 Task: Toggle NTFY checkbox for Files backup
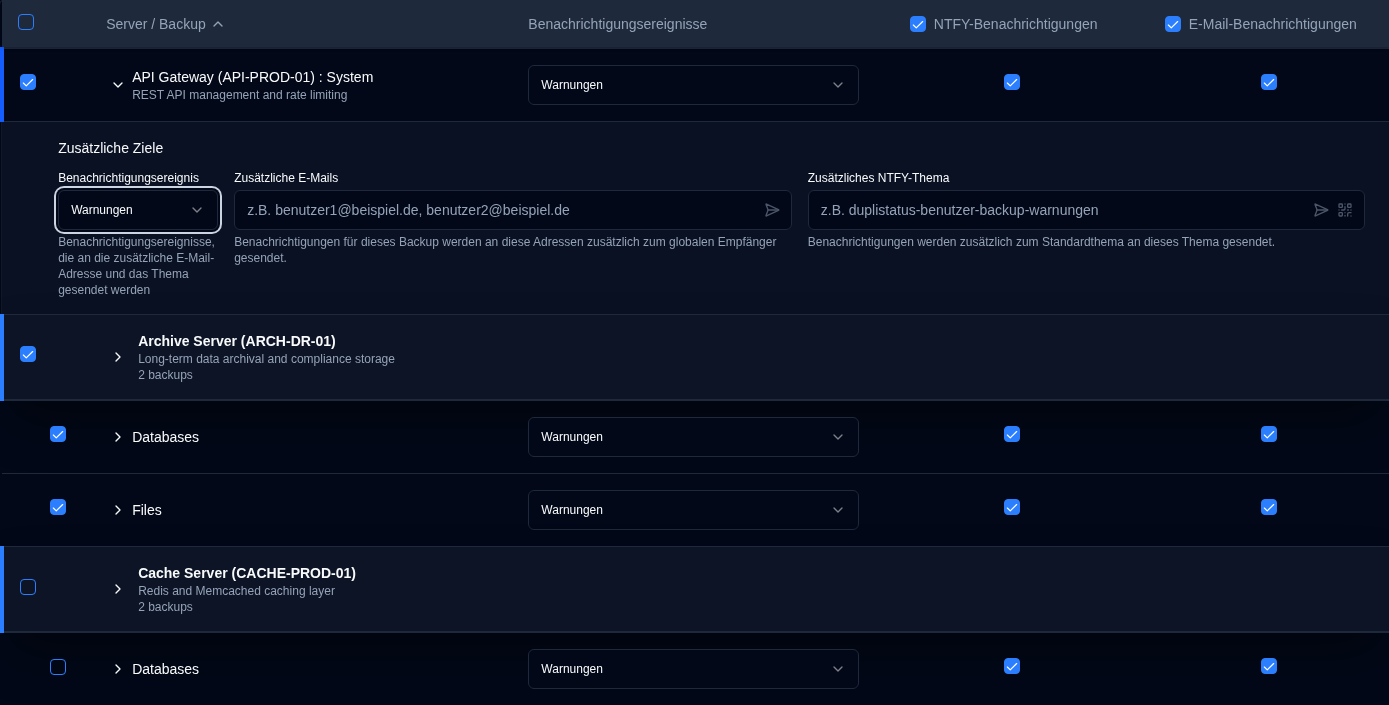pyautogui.click(x=1012, y=507)
